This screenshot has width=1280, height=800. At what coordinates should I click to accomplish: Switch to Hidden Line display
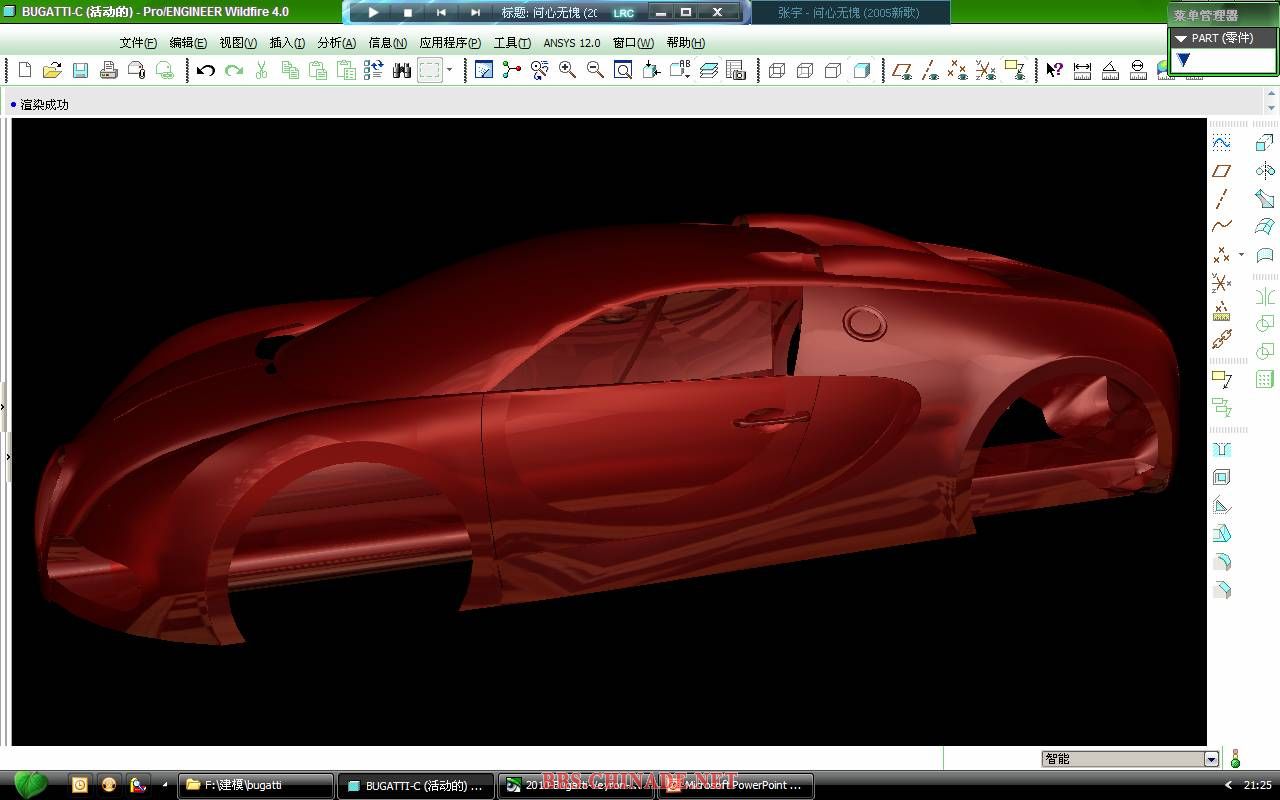(x=805, y=70)
